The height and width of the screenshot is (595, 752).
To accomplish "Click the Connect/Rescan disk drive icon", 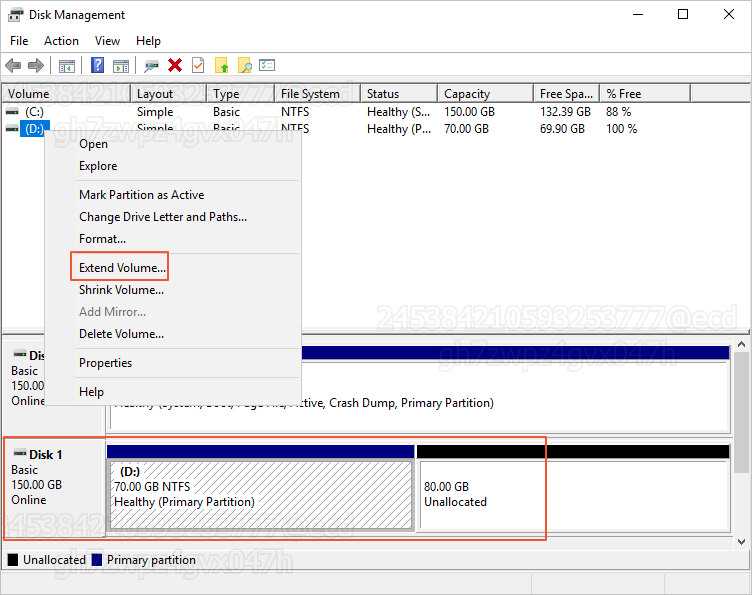I will (151, 66).
